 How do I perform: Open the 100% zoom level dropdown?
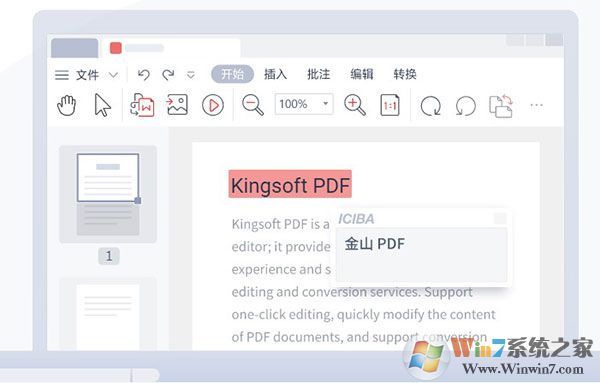point(304,104)
